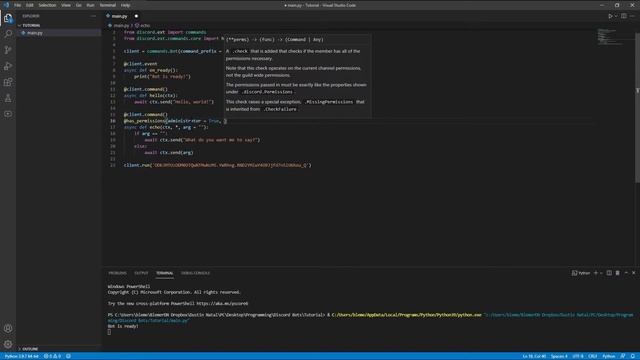Open the Selection menu
Viewport: 640px width, 360px height.
click(47, 5)
